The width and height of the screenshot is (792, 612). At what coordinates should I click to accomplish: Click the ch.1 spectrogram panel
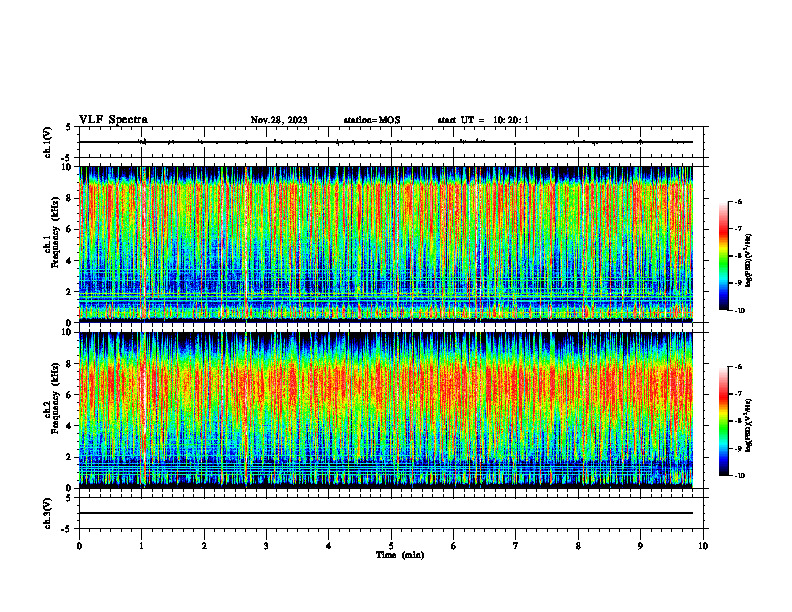tap(386, 244)
